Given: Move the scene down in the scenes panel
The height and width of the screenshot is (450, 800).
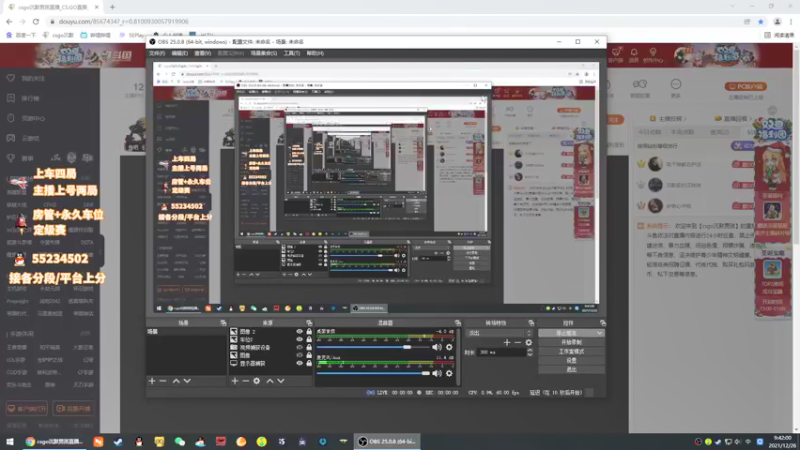Looking at the screenshot, I should 187,381.
